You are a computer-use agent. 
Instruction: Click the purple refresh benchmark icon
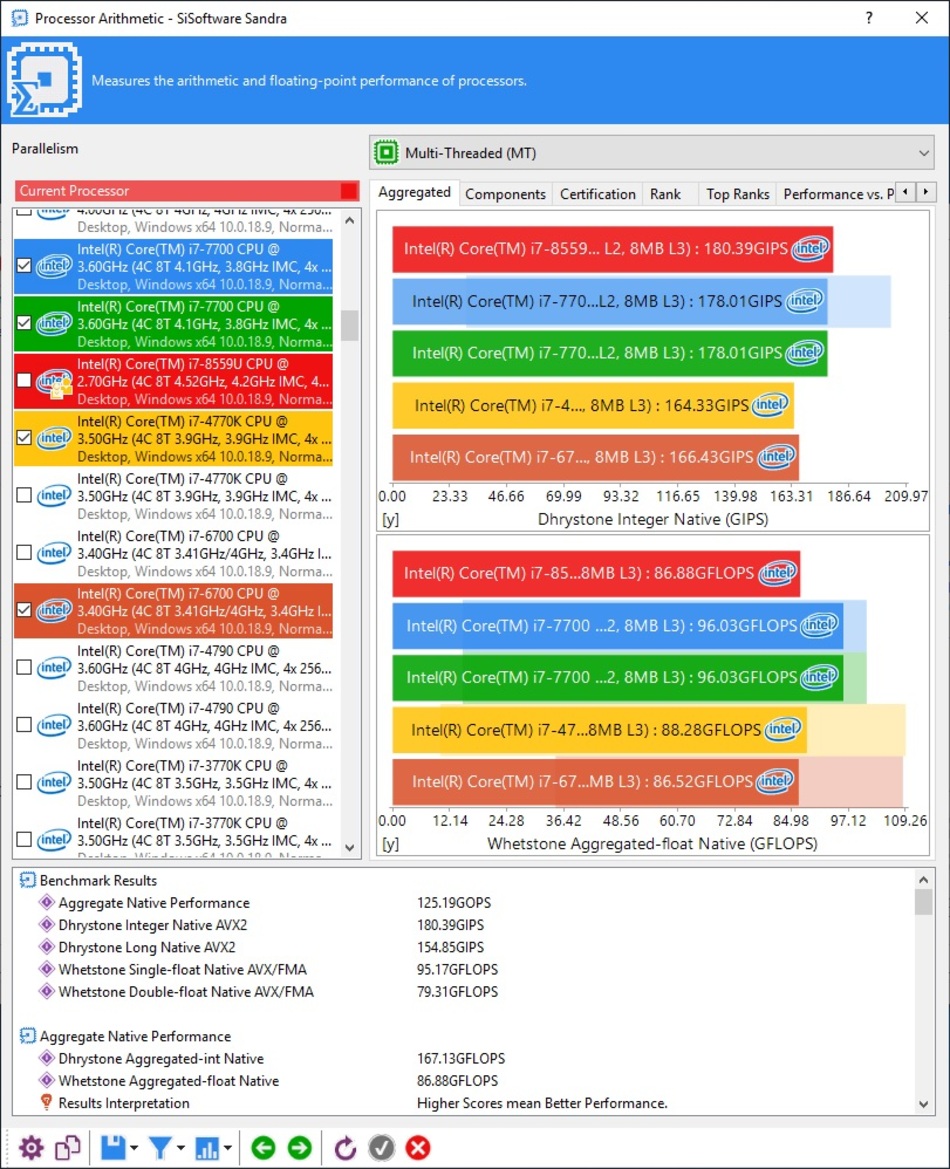[x=345, y=1147]
